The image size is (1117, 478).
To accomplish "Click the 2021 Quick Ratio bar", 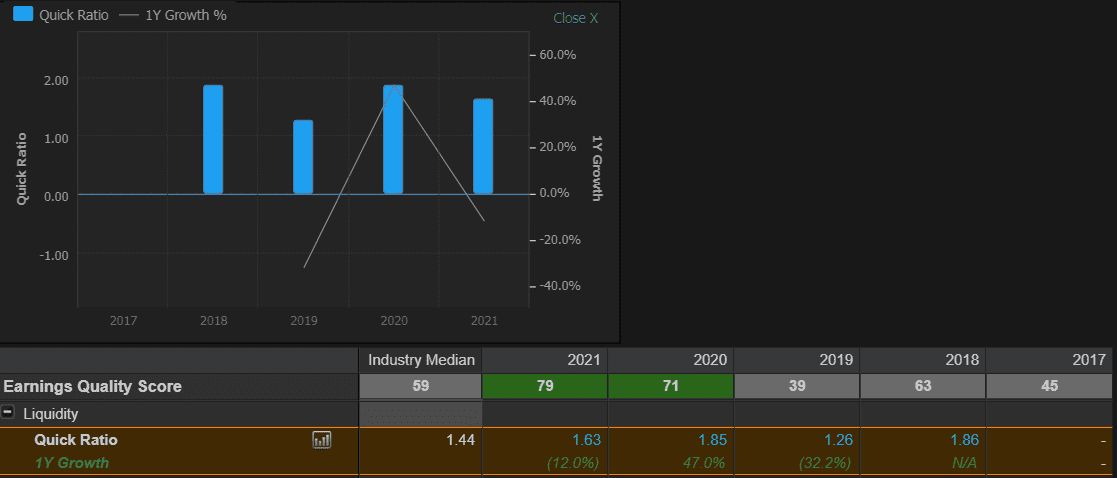I will [483, 146].
